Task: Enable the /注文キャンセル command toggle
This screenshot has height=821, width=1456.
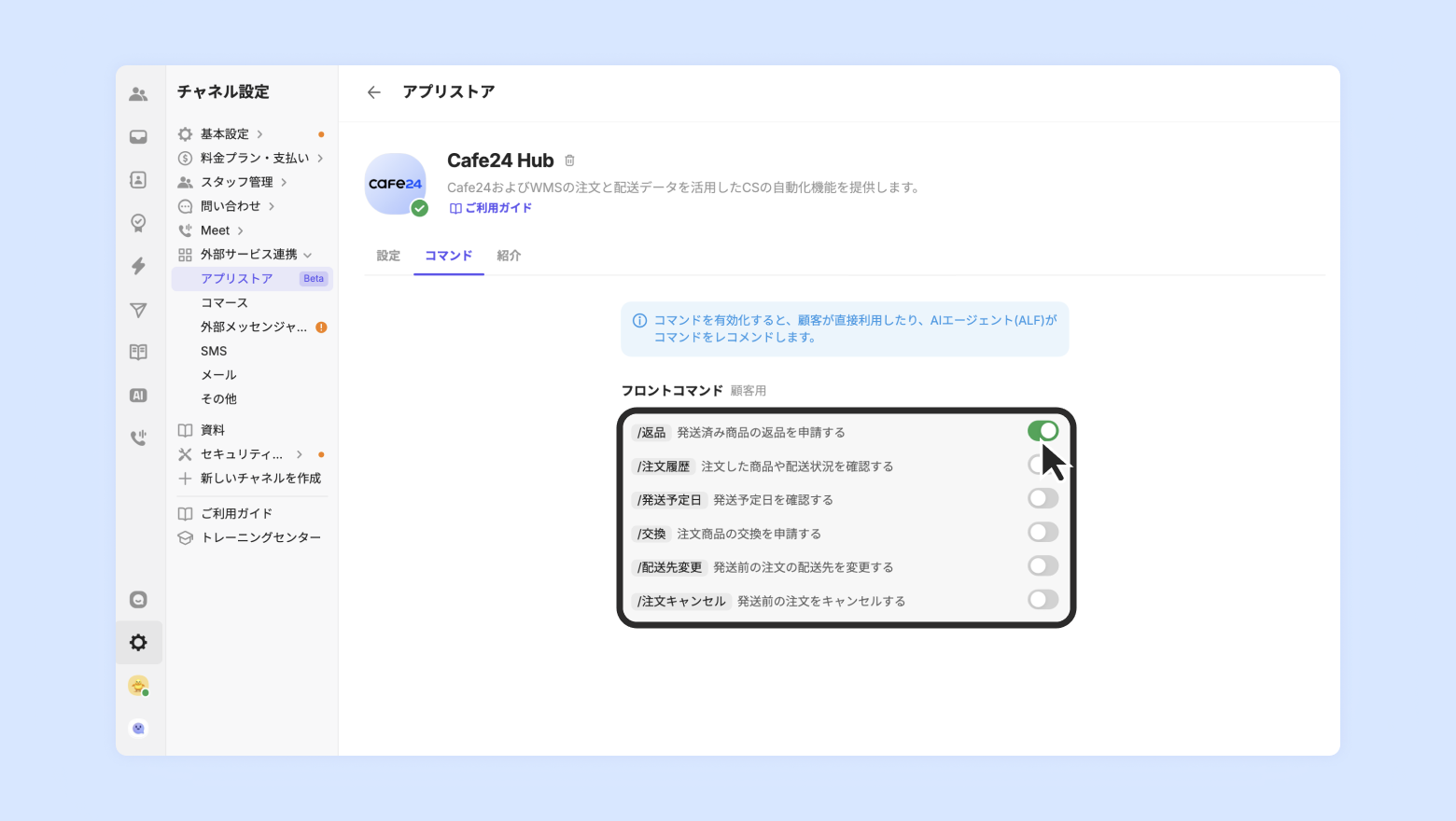Action: pyautogui.click(x=1043, y=599)
